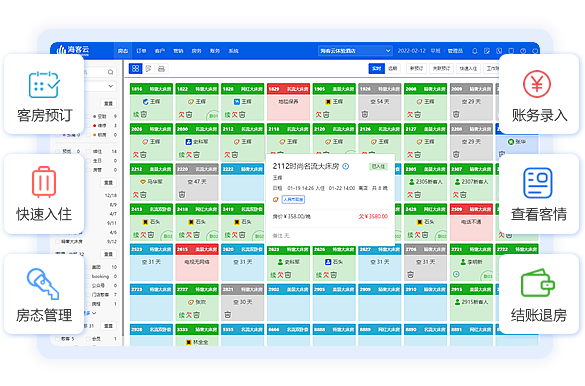Click the printer icon in room toolbar
The height and width of the screenshot is (386, 585).
tap(161, 69)
